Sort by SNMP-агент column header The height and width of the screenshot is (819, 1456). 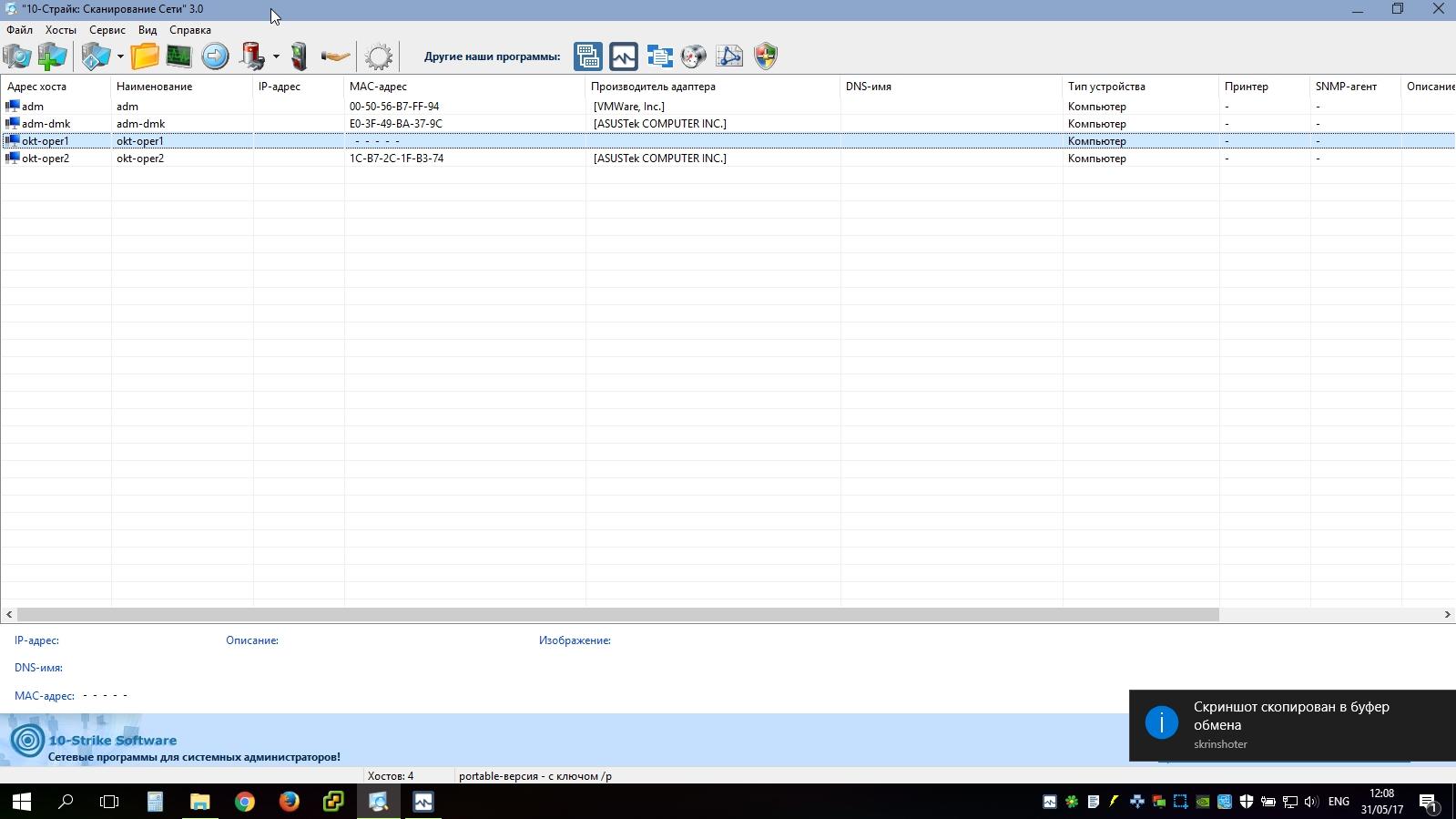(x=1356, y=87)
